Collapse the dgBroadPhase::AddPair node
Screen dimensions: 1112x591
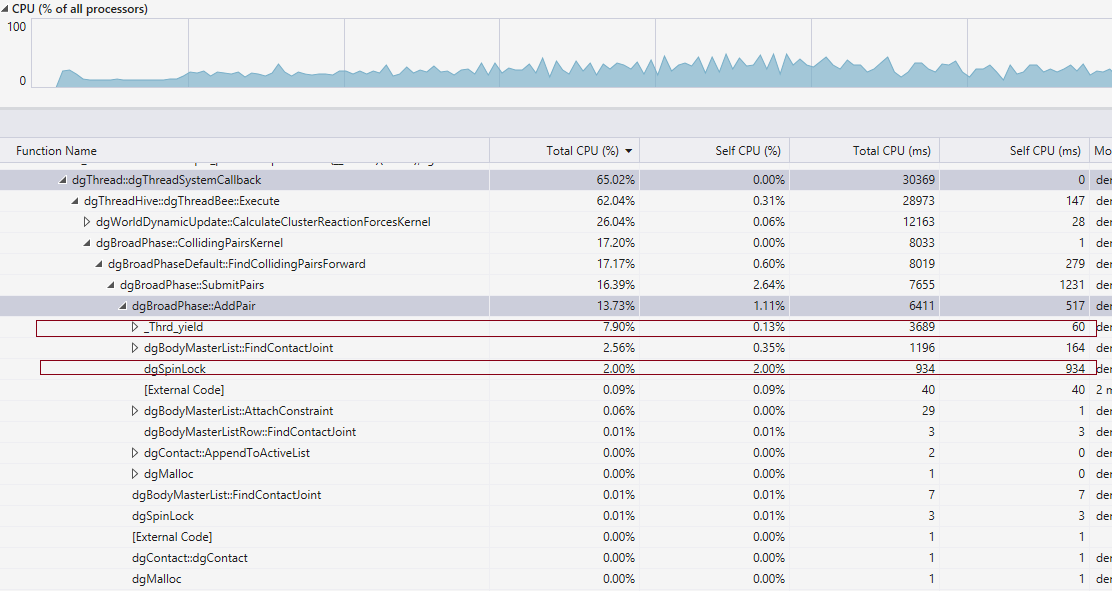pos(123,306)
